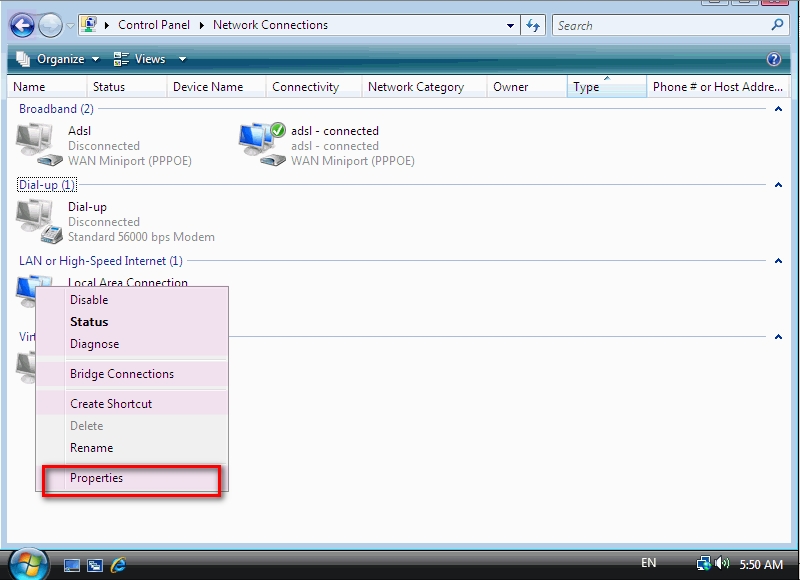Select the connected adsl connection icon
Image resolution: width=800 pixels, height=580 pixels.
coord(261,145)
